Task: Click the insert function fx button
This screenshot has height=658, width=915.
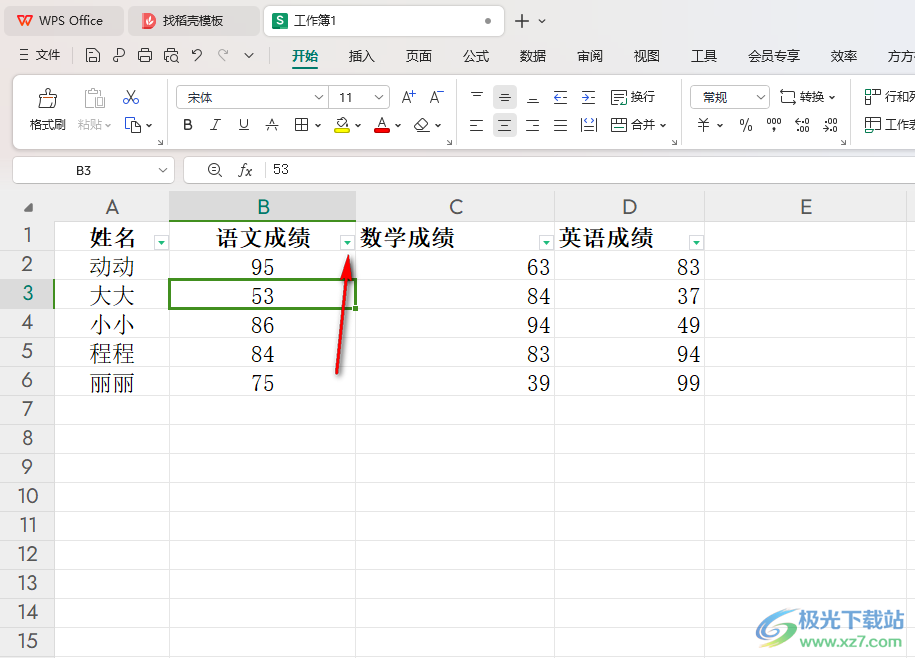Action: click(245, 170)
